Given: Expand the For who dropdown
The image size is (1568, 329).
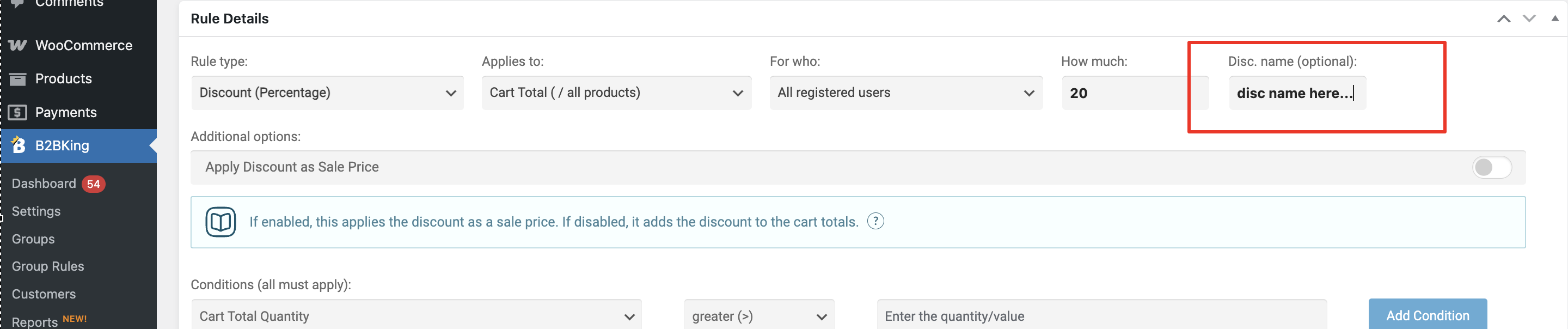Looking at the screenshot, I should (906, 93).
